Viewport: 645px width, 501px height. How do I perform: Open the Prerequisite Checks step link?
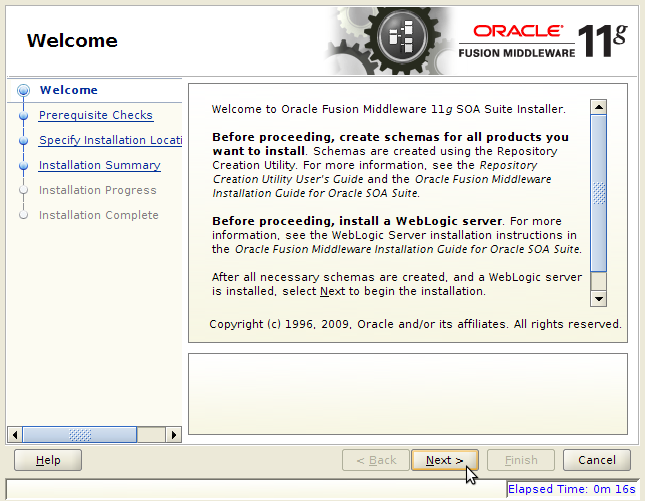pos(95,115)
